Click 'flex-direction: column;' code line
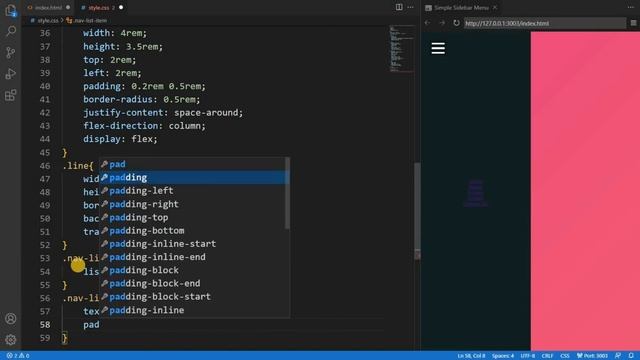The height and width of the screenshot is (360, 640). 144,126
